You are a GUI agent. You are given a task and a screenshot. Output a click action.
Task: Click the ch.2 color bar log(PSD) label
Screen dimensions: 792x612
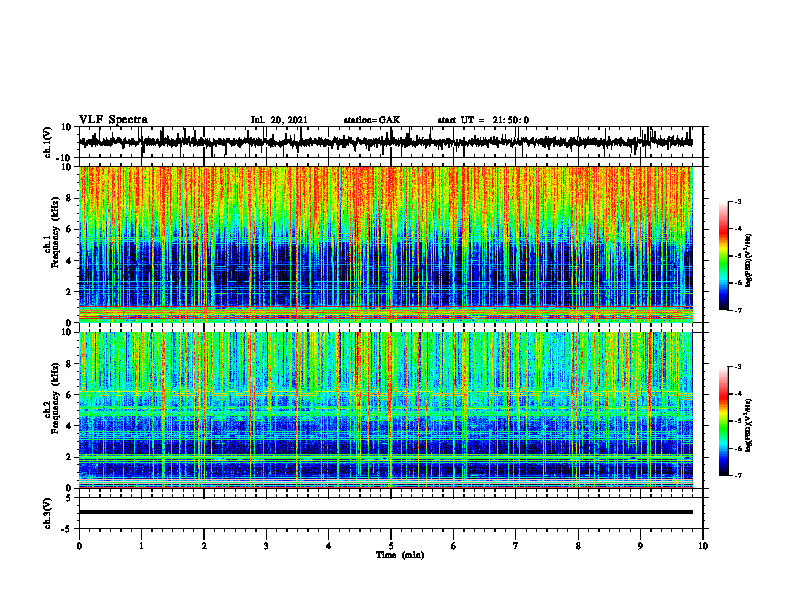(x=749, y=424)
